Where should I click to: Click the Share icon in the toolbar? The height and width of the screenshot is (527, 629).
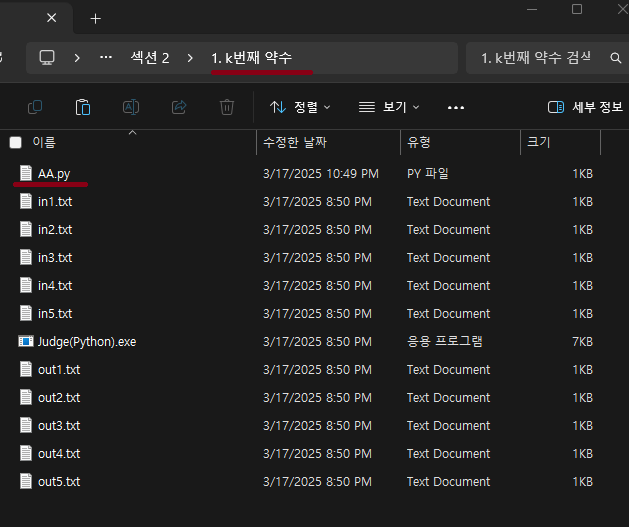click(179, 107)
